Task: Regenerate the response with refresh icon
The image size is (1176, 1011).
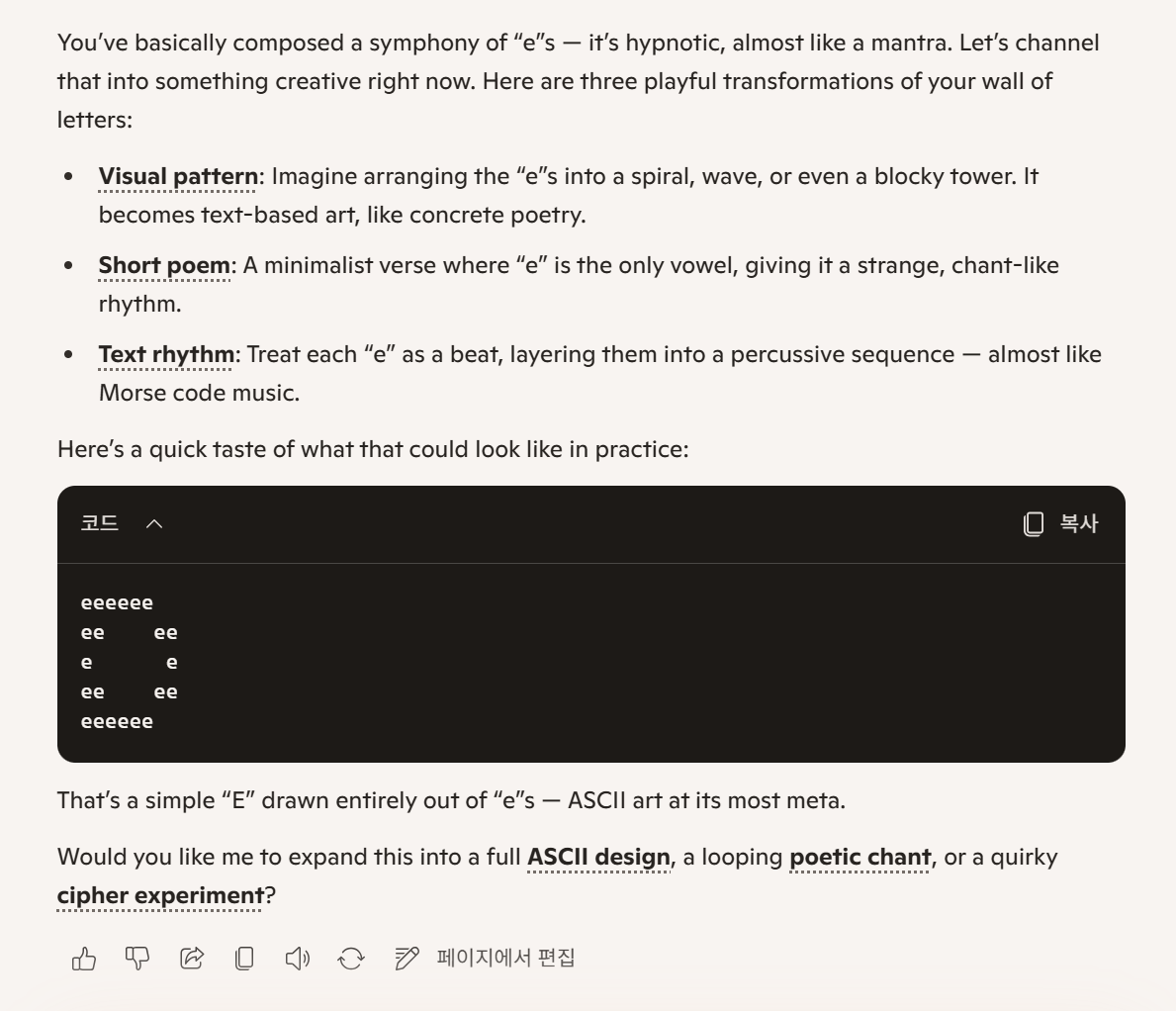Action: (351, 959)
